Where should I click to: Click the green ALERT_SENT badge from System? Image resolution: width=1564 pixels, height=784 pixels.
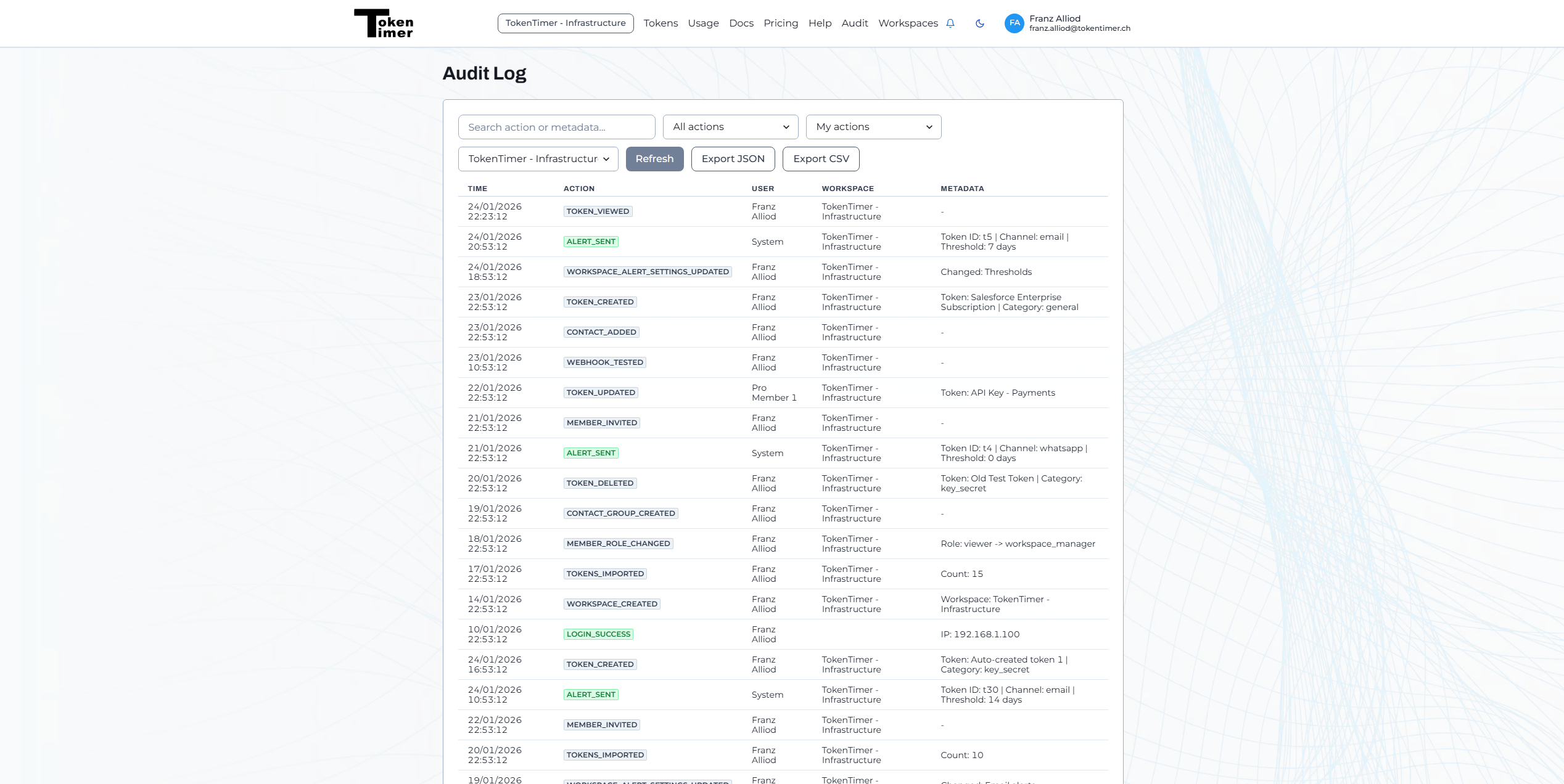click(590, 241)
